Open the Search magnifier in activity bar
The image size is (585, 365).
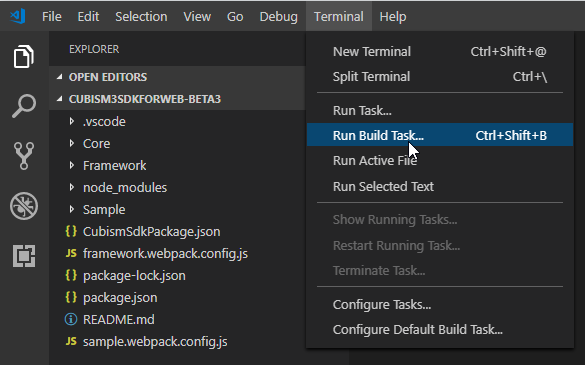coord(24,106)
